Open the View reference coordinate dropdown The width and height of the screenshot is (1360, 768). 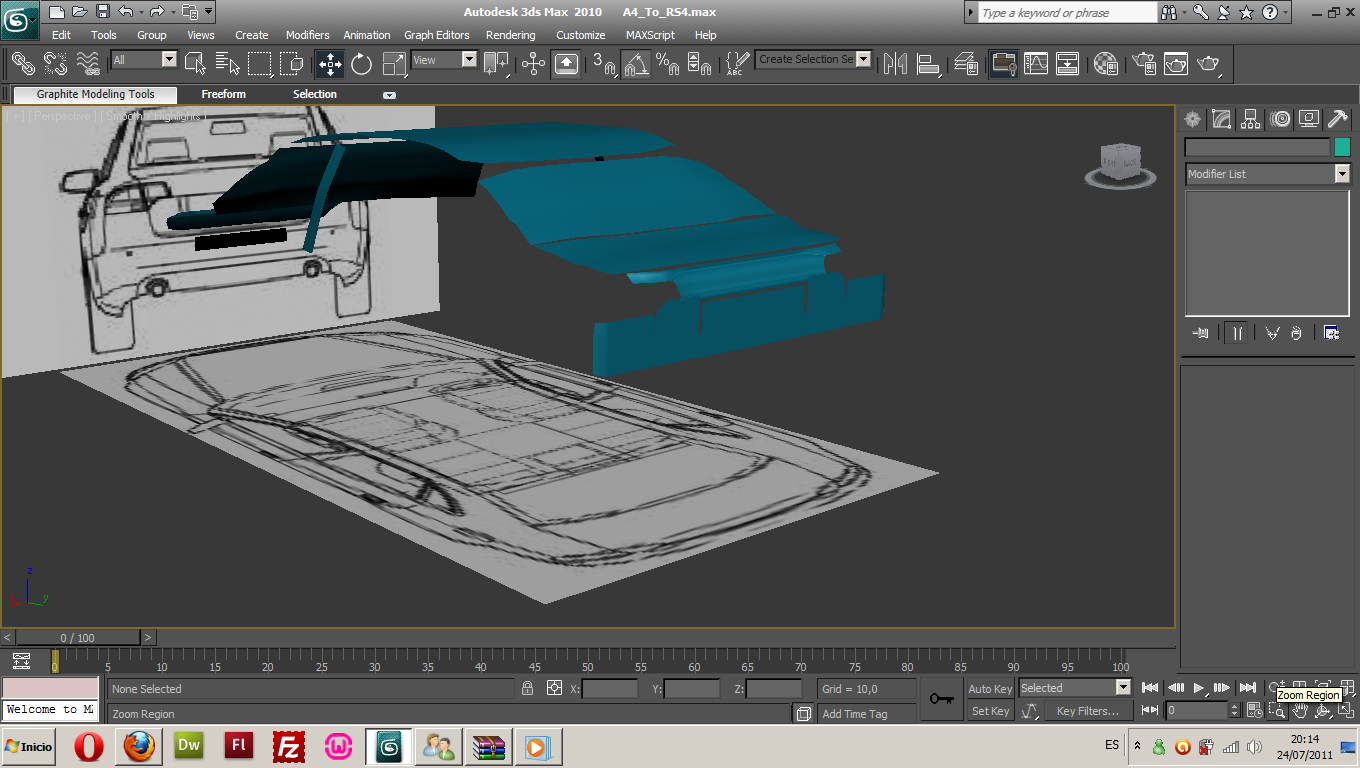pyautogui.click(x=469, y=60)
